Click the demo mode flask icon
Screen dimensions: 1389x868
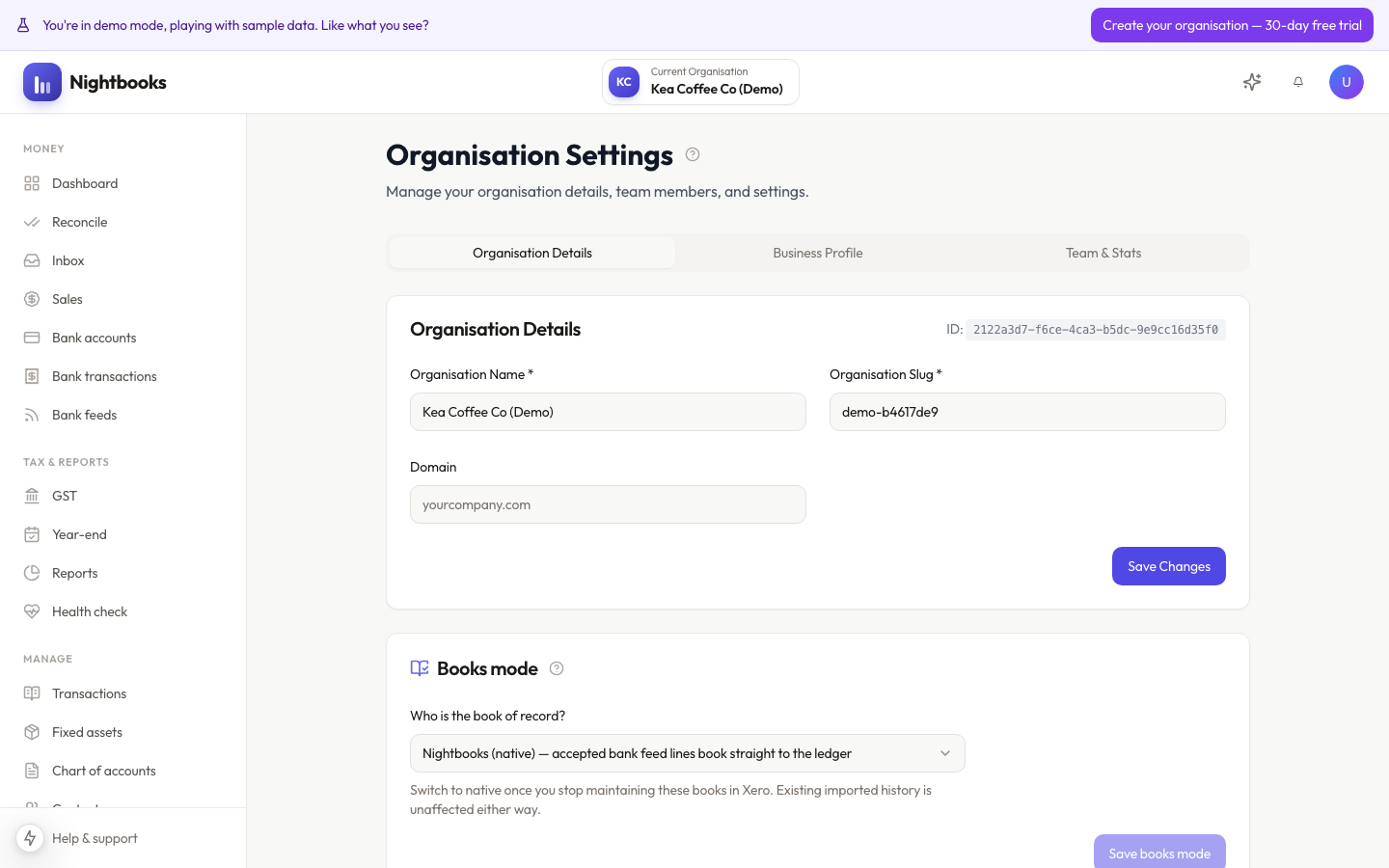click(x=23, y=25)
